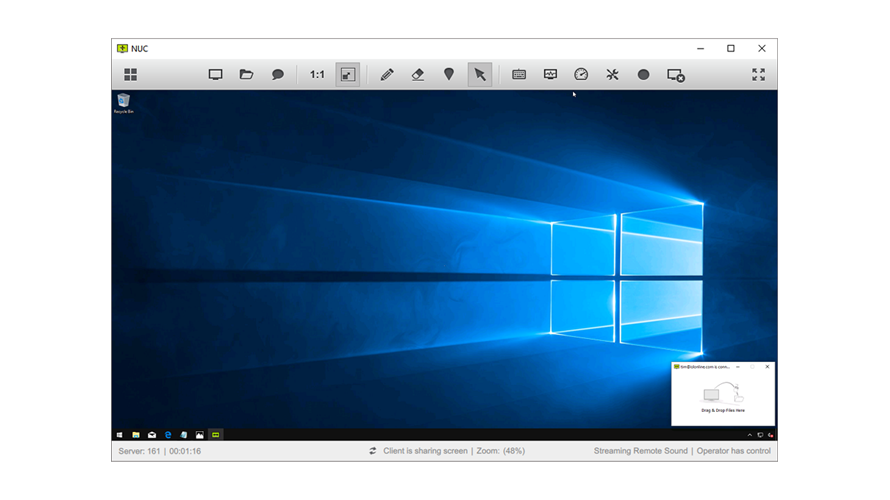Select the pencil annotation tool

click(387, 75)
